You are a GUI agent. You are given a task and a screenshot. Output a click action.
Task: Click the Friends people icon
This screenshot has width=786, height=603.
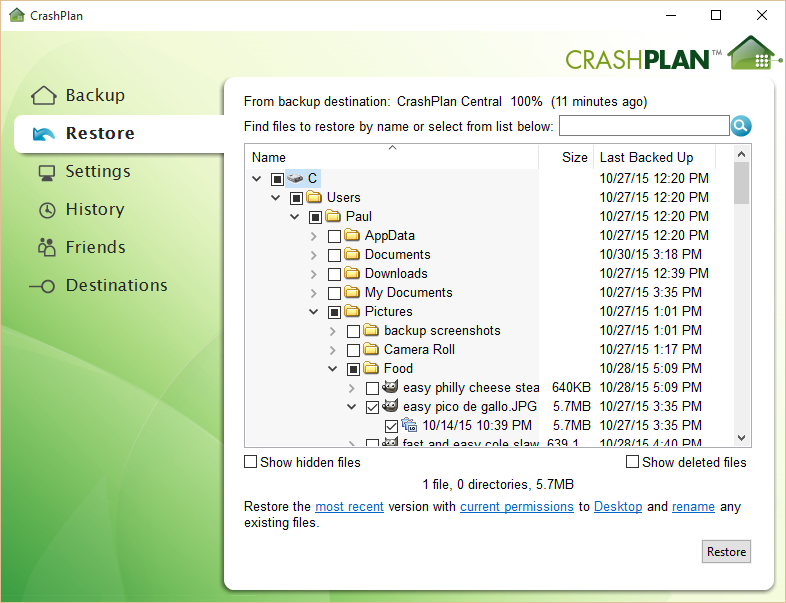(x=46, y=248)
